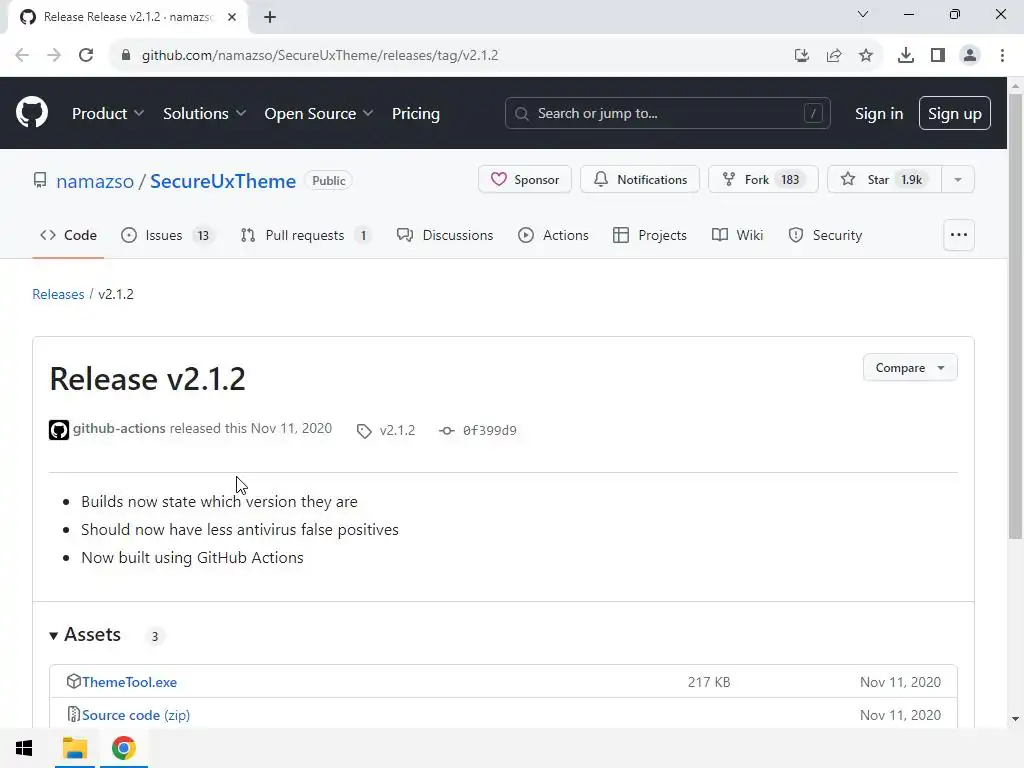
Task: Expand the Open Source menu
Action: point(319,114)
